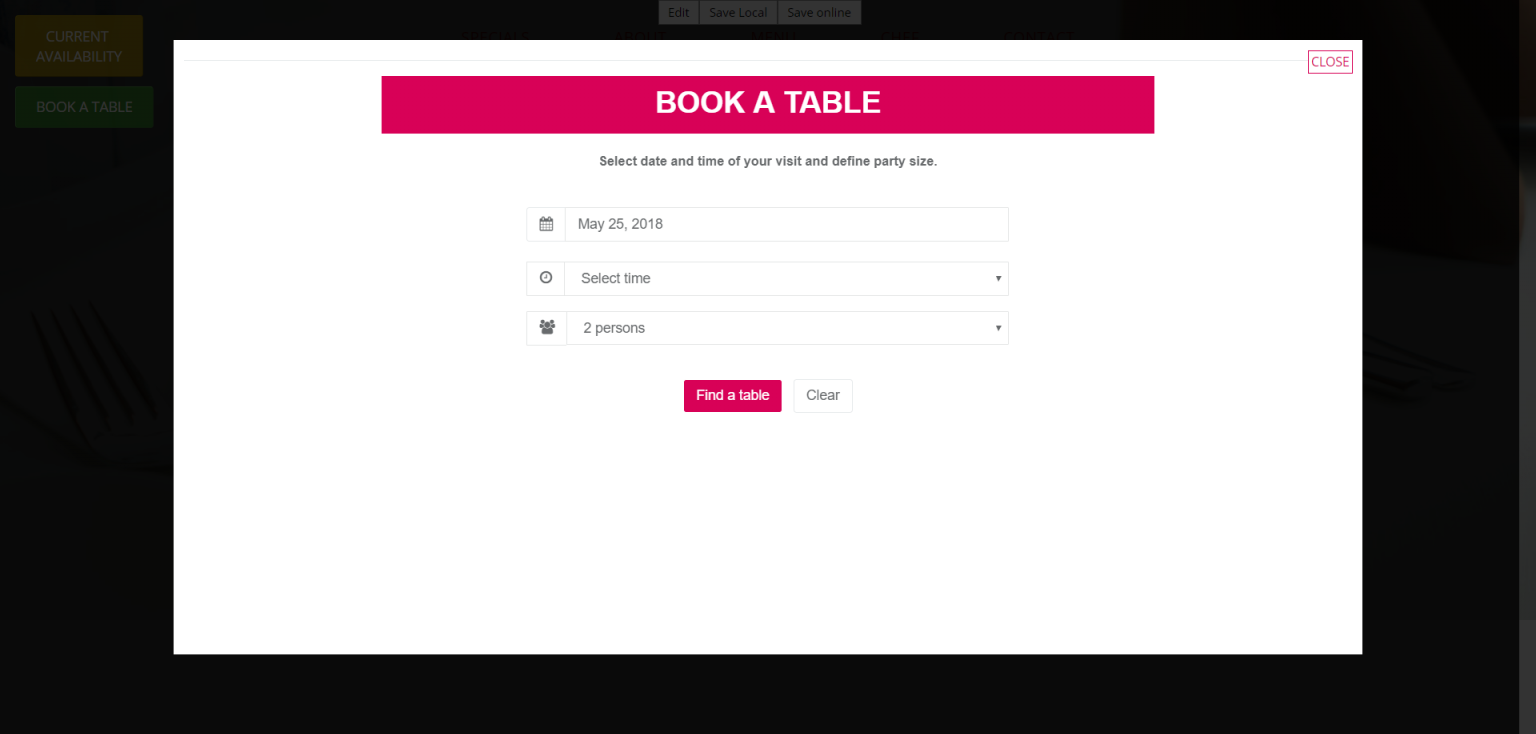Click the 'Select date and time' instruction text
The height and width of the screenshot is (734, 1536).
click(x=767, y=161)
